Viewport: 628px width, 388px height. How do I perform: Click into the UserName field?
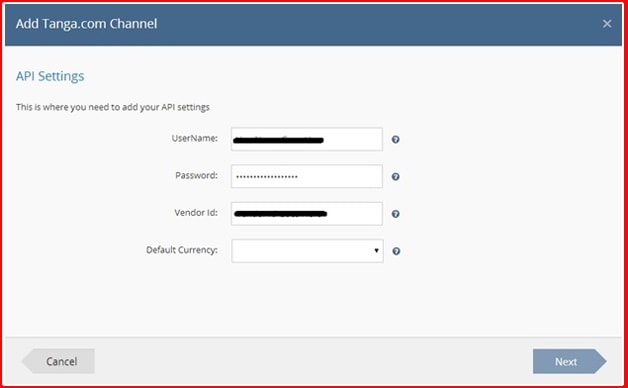coord(307,139)
